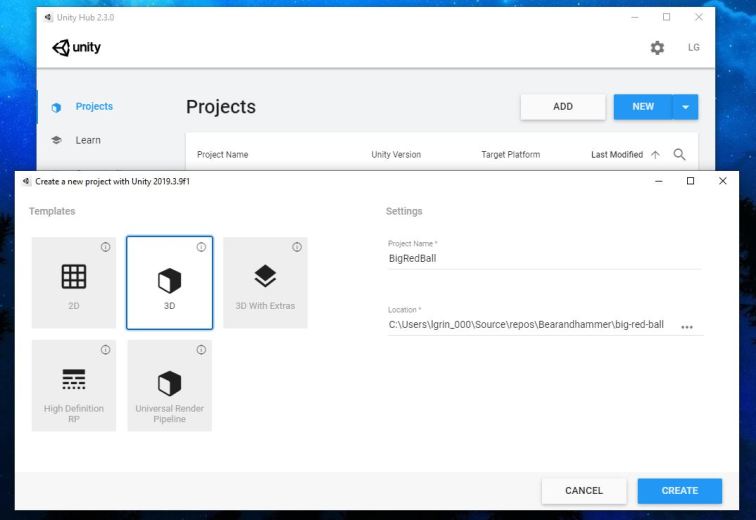Click the Project Name field containing BigRedBall

pos(544,258)
